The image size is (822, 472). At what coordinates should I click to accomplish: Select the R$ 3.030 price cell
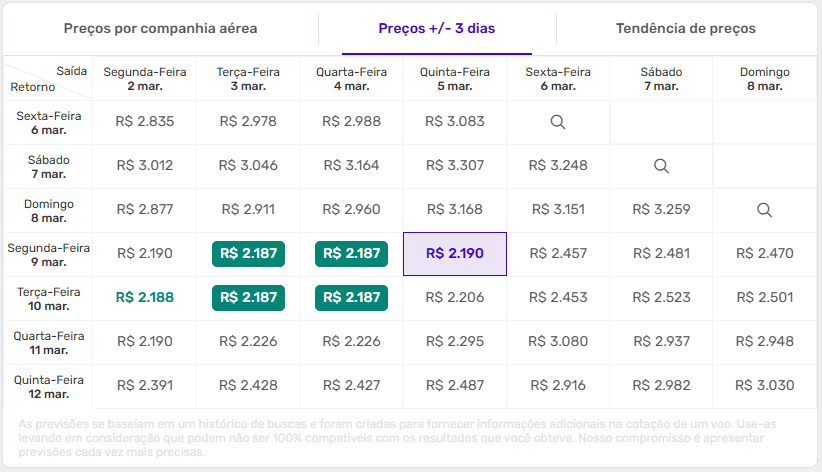coord(764,386)
